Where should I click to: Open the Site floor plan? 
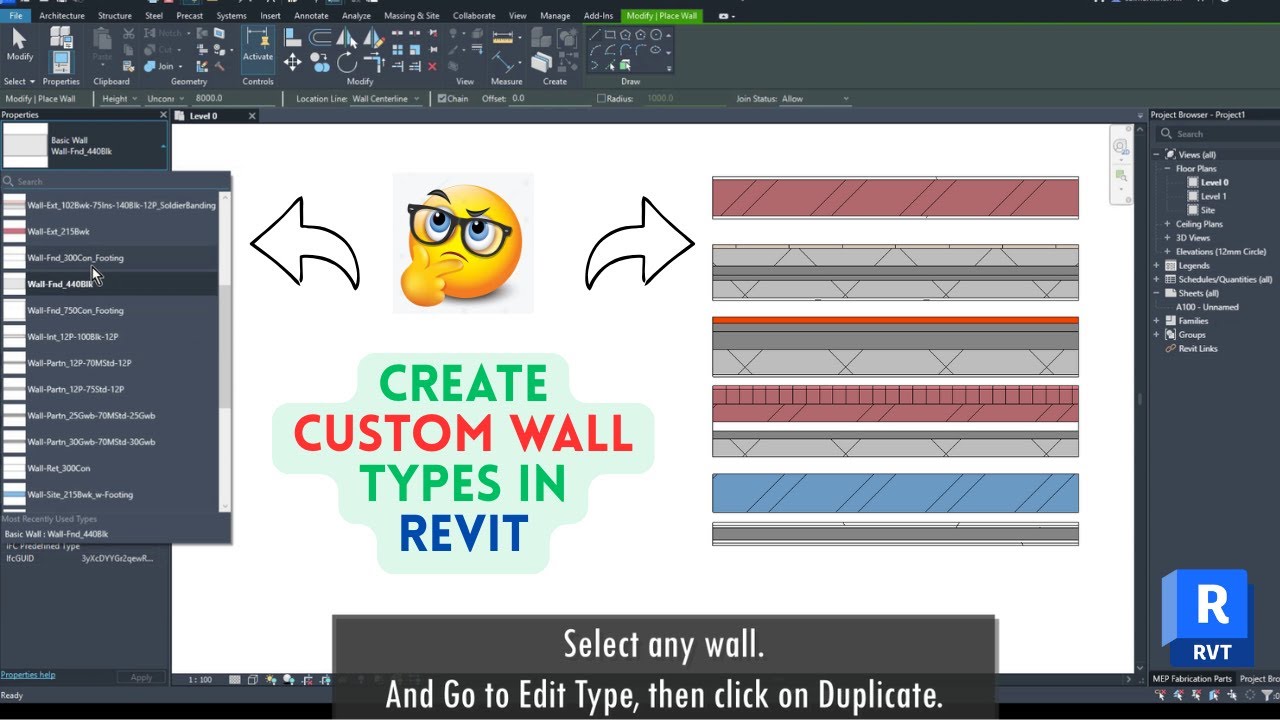click(1208, 210)
